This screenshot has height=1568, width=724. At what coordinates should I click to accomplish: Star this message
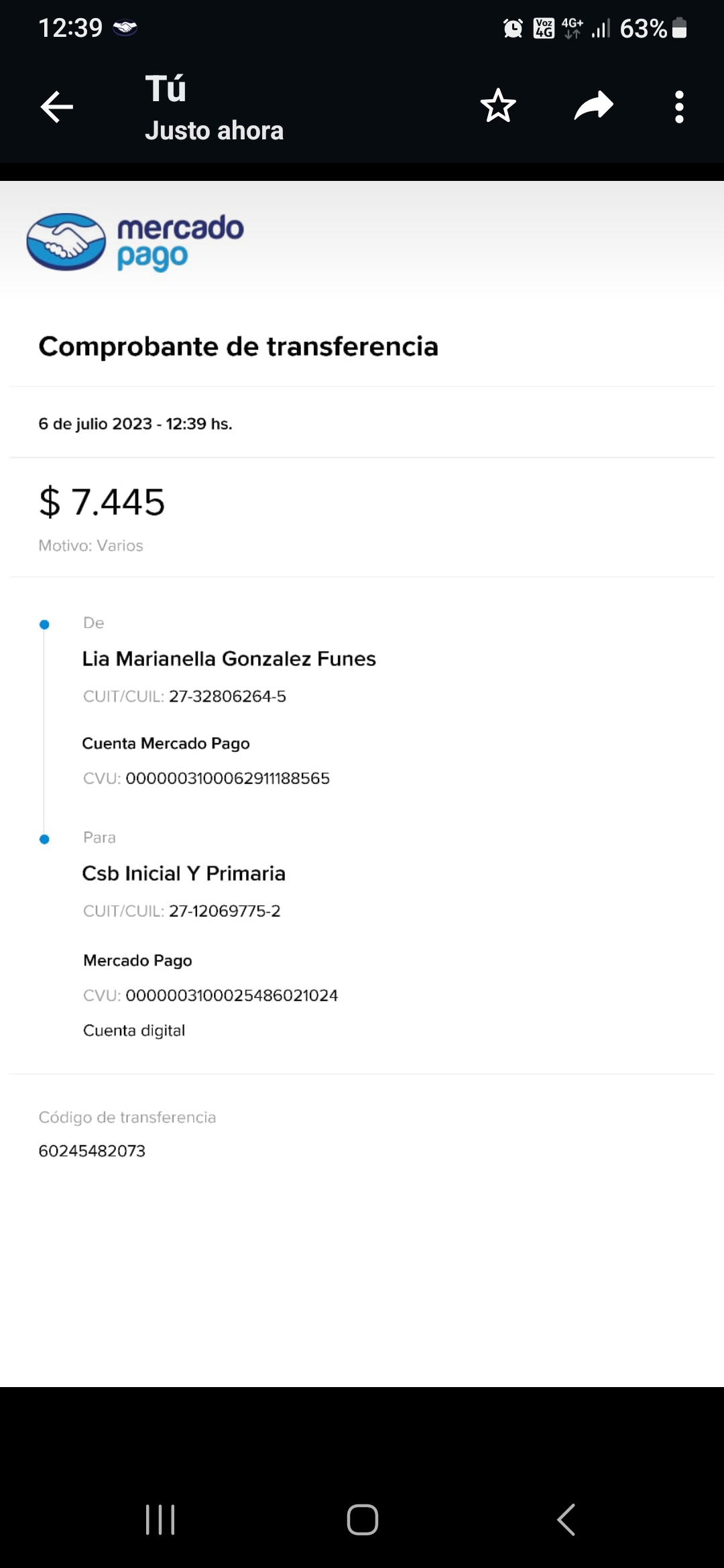tap(498, 106)
